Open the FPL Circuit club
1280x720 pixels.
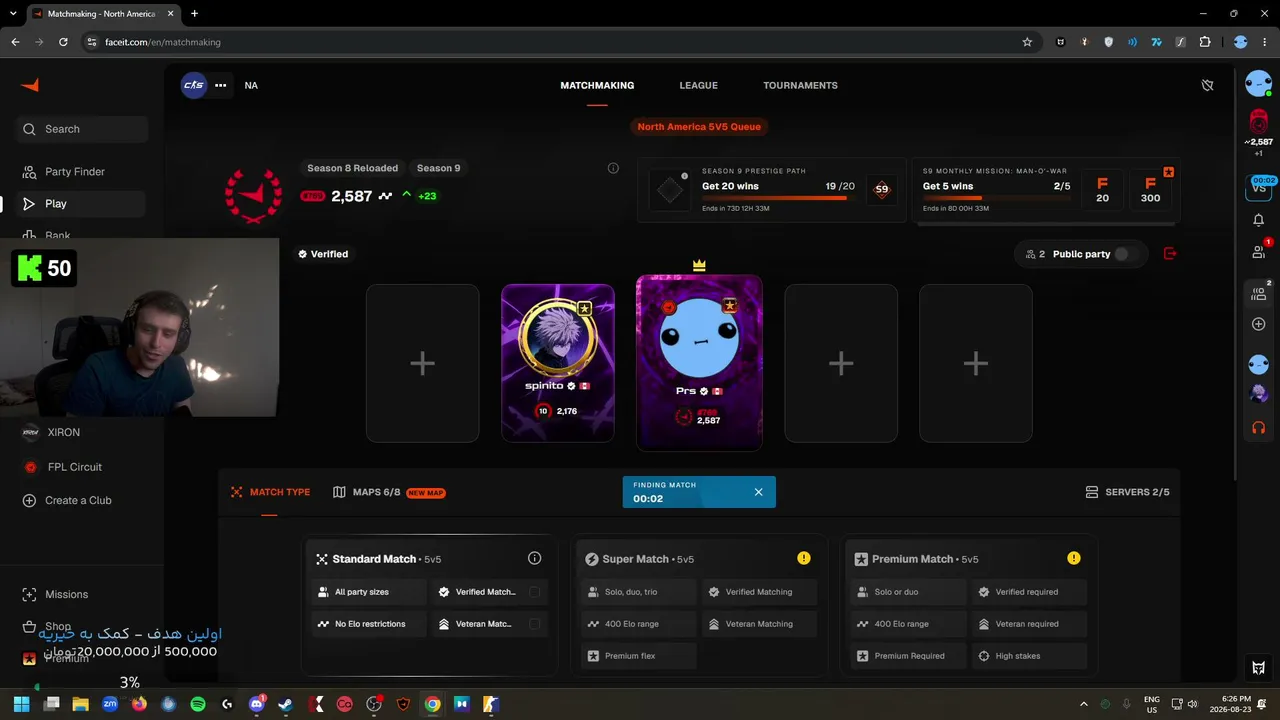(x=74, y=467)
